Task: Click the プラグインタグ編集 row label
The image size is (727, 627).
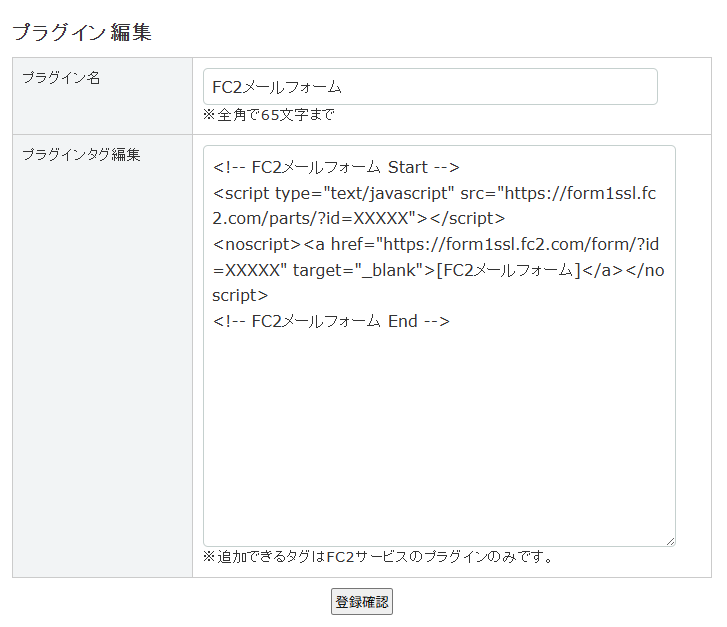Action: pyautogui.click(x=81, y=155)
